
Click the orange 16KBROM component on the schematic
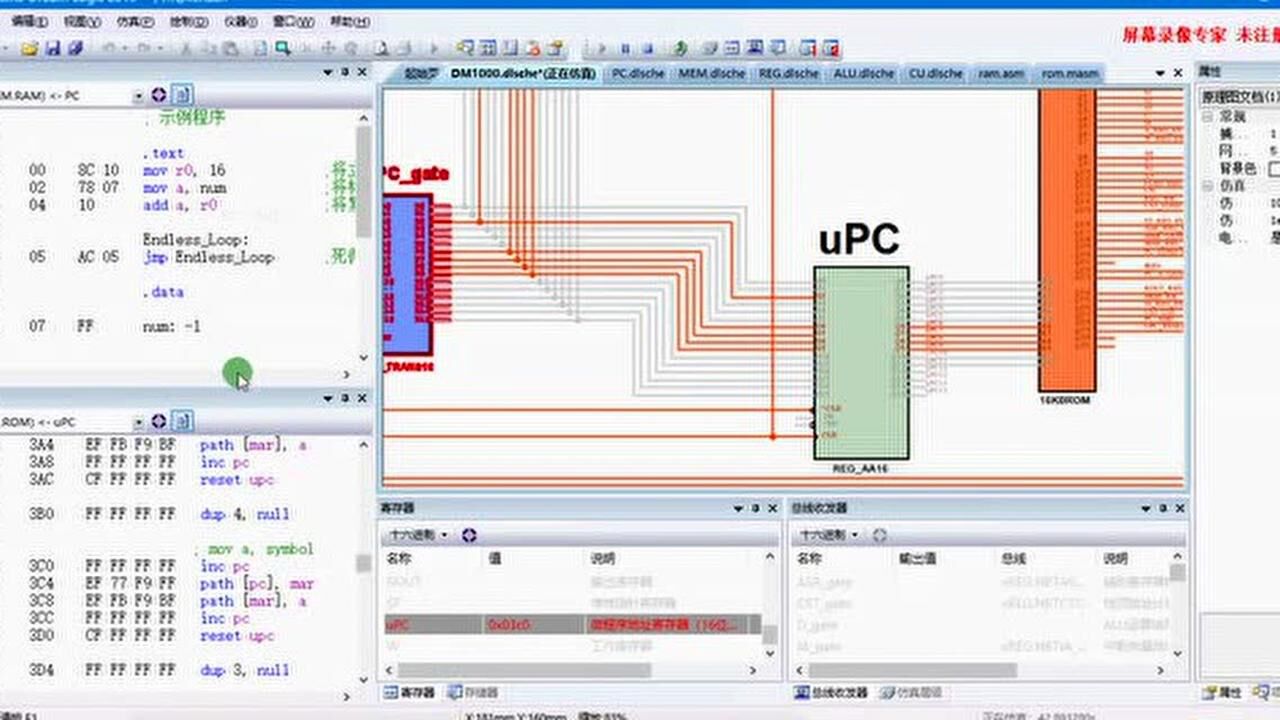pyautogui.click(x=1067, y=240)
